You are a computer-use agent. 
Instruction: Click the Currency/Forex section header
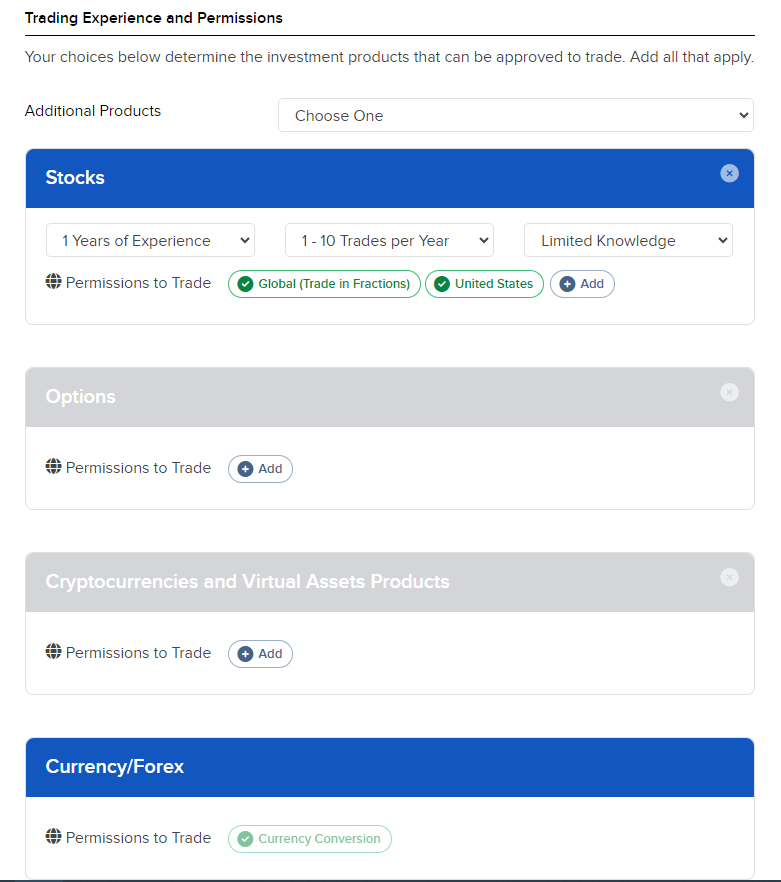(389, 767)
